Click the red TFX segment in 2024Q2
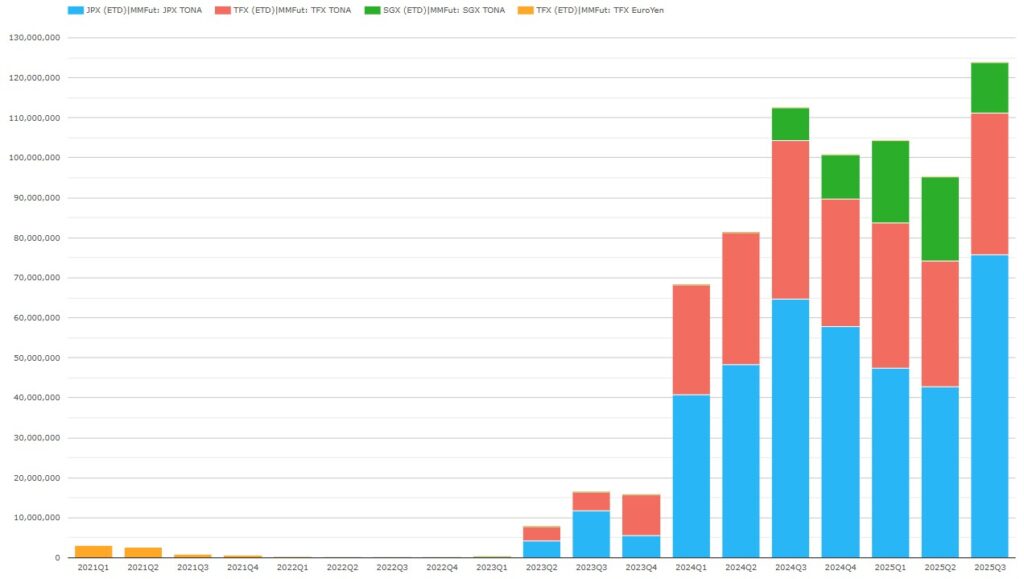Image resolution: width=1024 pixels, height=579 pixels. pyautogui.click(x=741, y=298)
